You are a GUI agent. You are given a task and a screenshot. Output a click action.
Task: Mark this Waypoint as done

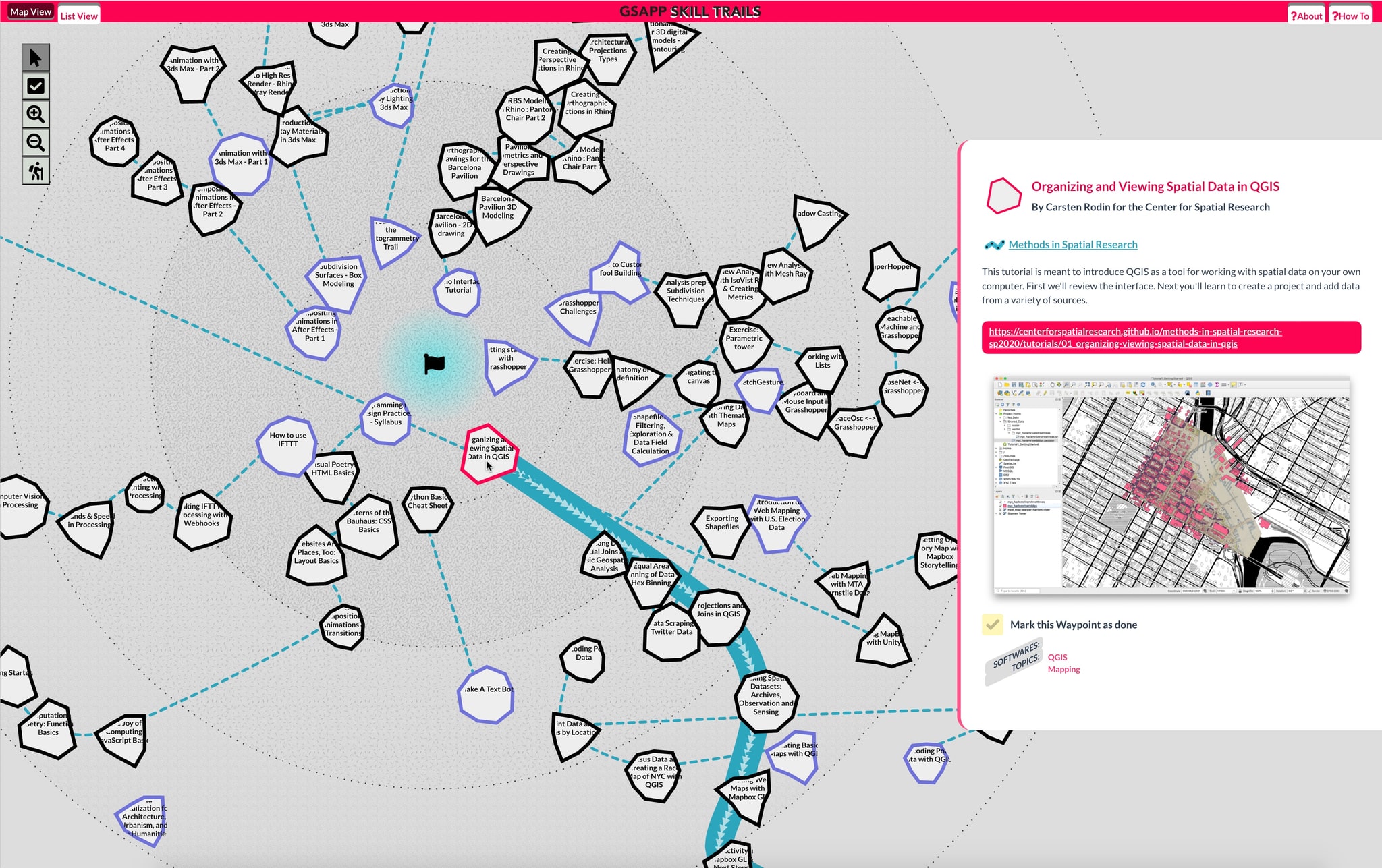click(x=991, y=625)
